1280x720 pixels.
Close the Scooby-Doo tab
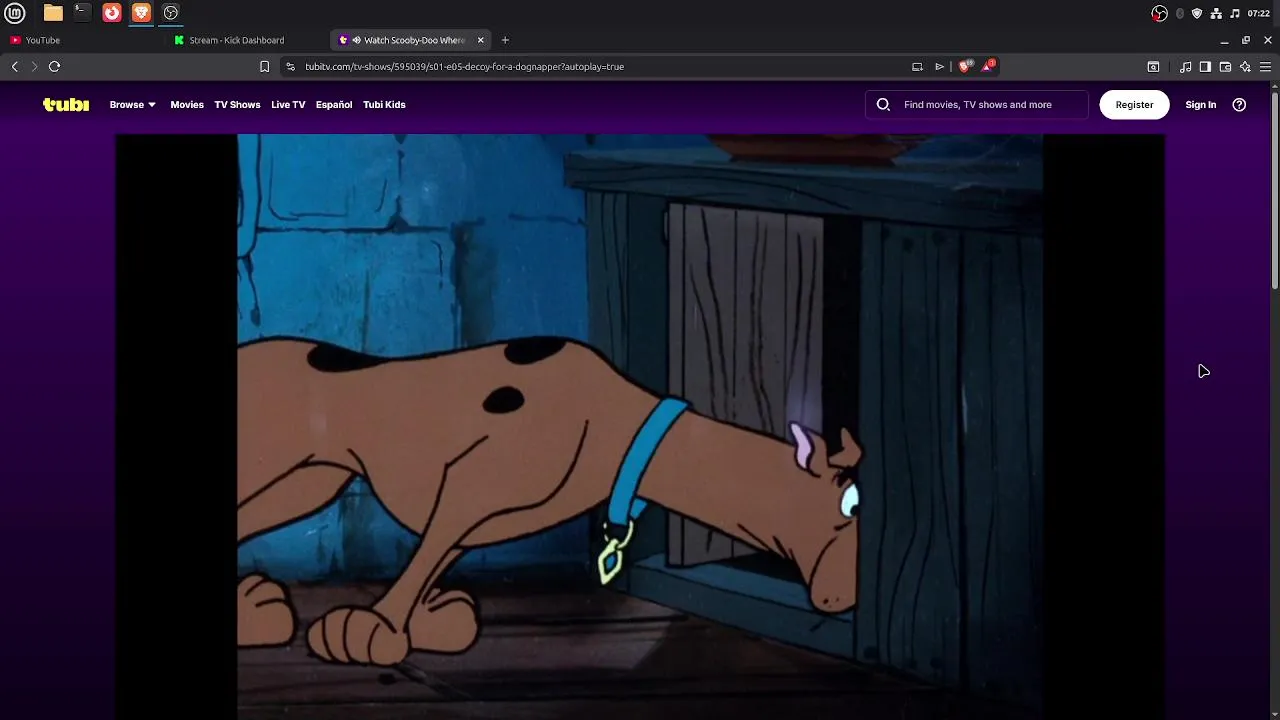(480, 40)
